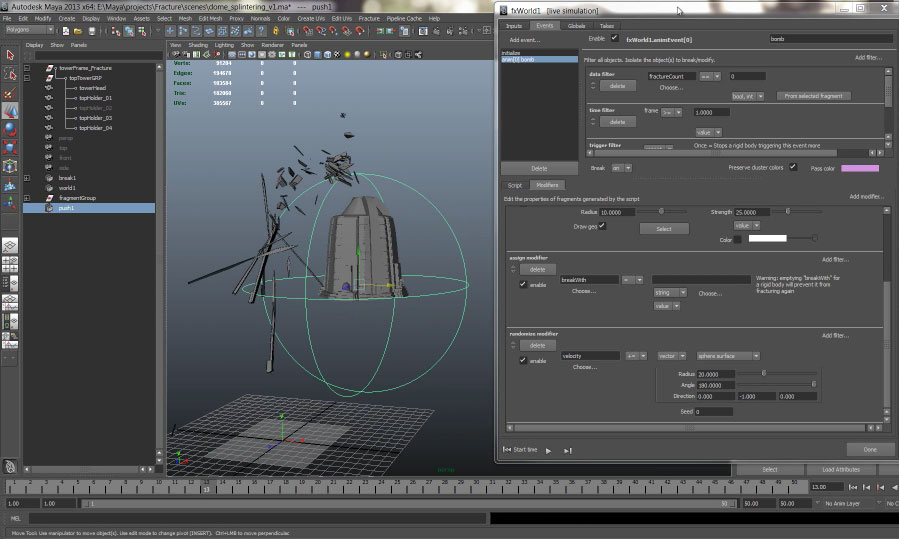This screenshot has width=899, height=539.
Task: Switch to the four-view layout
Action: click(x=10, y=264)
